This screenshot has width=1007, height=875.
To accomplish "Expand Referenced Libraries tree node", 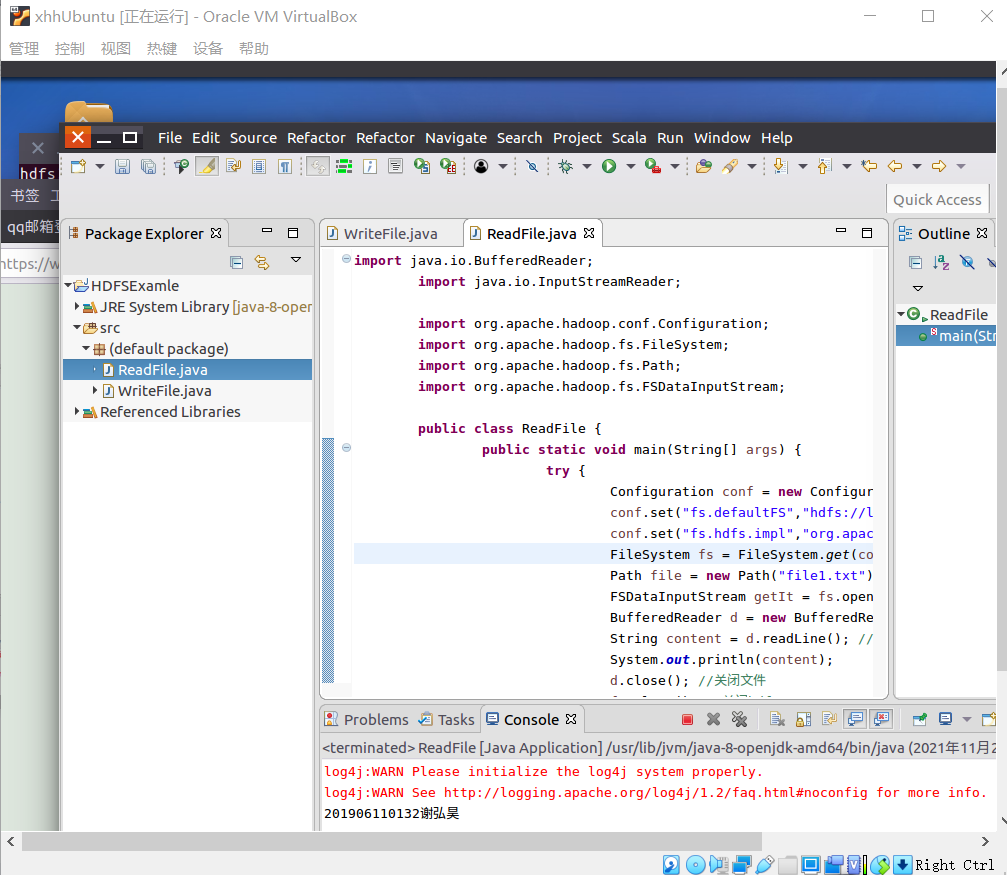I will tap(78, 412).
